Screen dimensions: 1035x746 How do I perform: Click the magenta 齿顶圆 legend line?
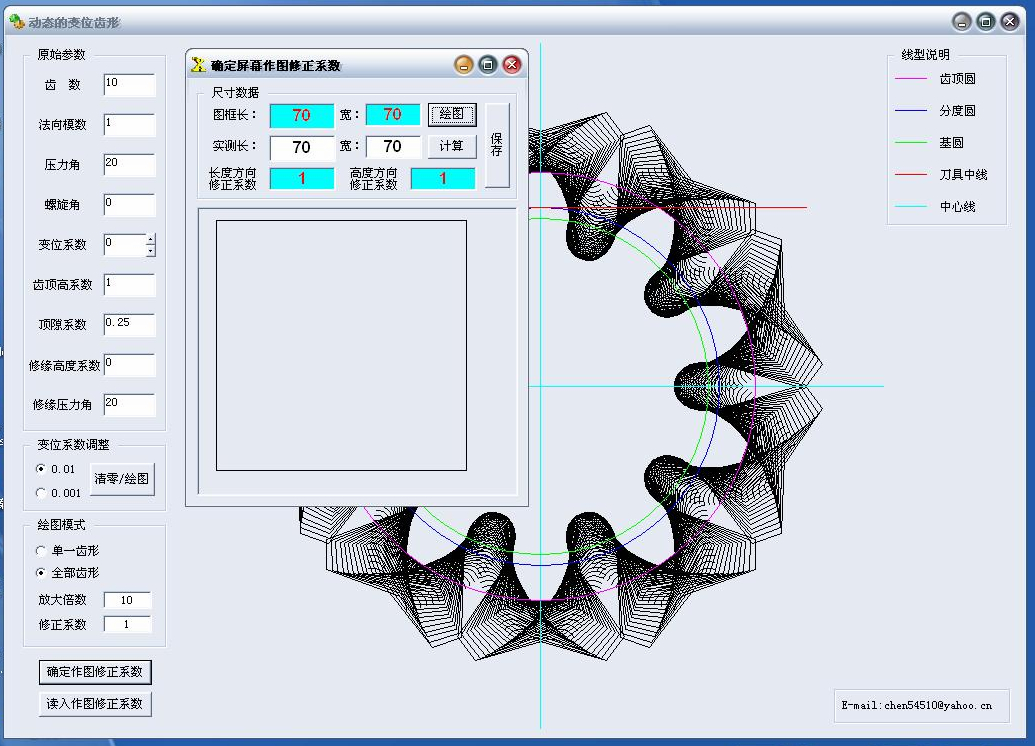coord(911,79)
